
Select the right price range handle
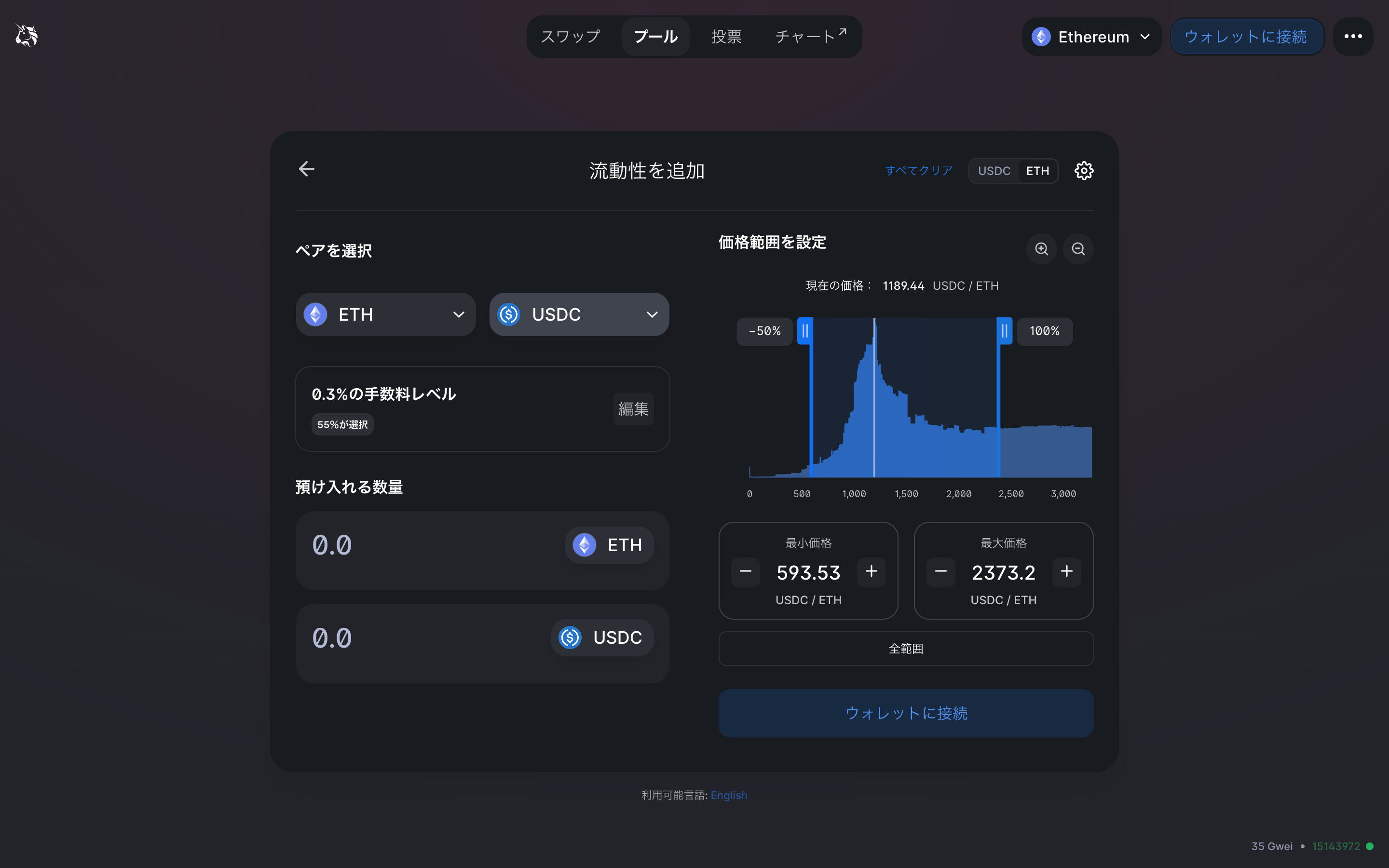click(1004, 331)
